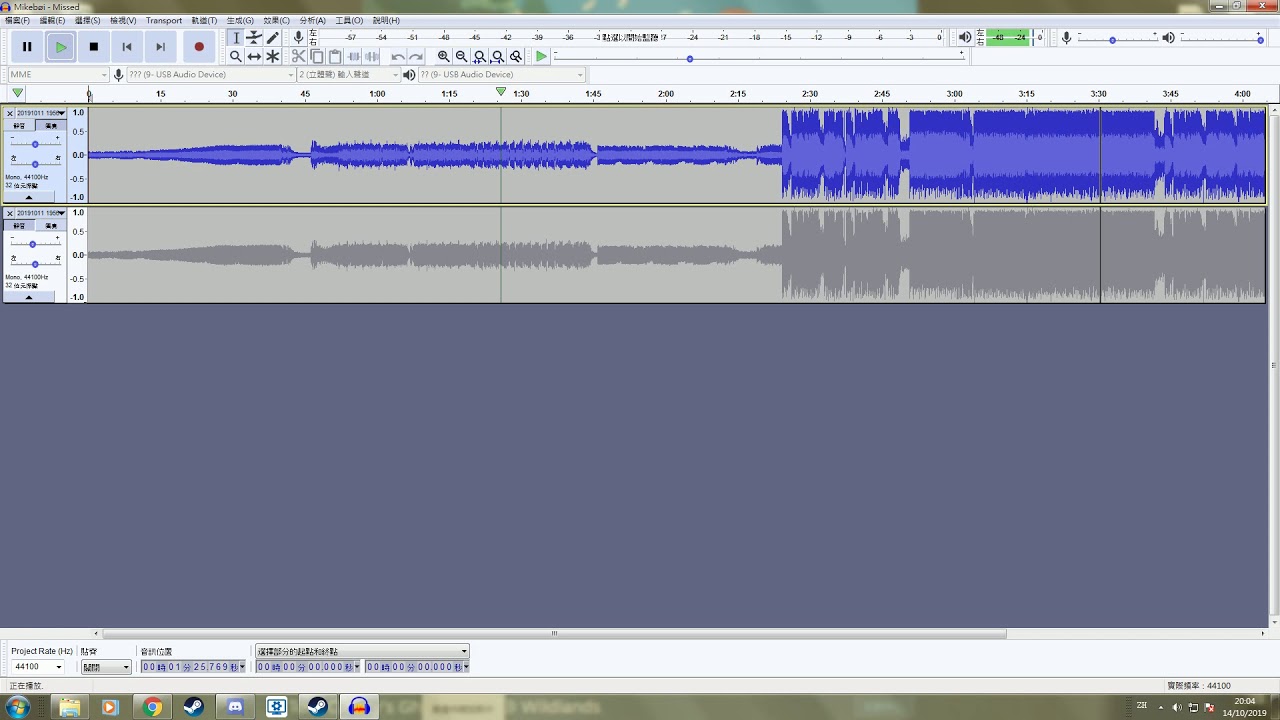Click the play-at-speed slider

click(759, 58)
